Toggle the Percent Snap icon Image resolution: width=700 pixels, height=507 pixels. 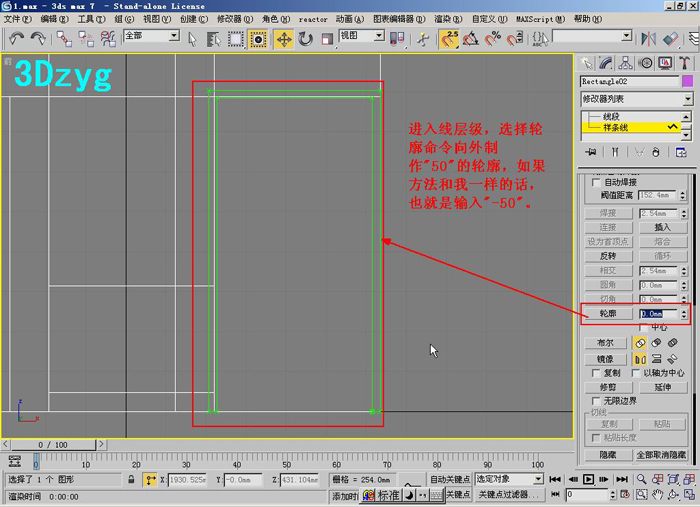click(x=493, y=39)
